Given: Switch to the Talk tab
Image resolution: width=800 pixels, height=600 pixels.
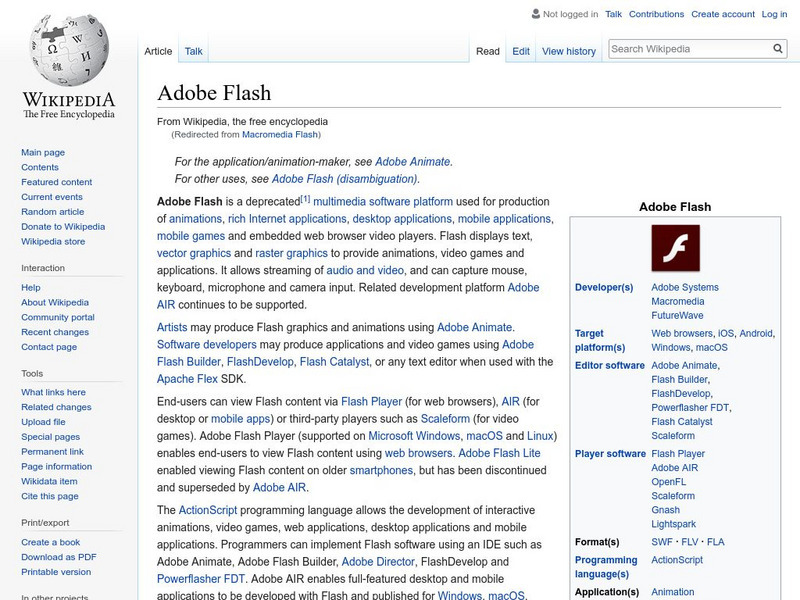Looking at the screenshot, I should (x=192, y=50).
